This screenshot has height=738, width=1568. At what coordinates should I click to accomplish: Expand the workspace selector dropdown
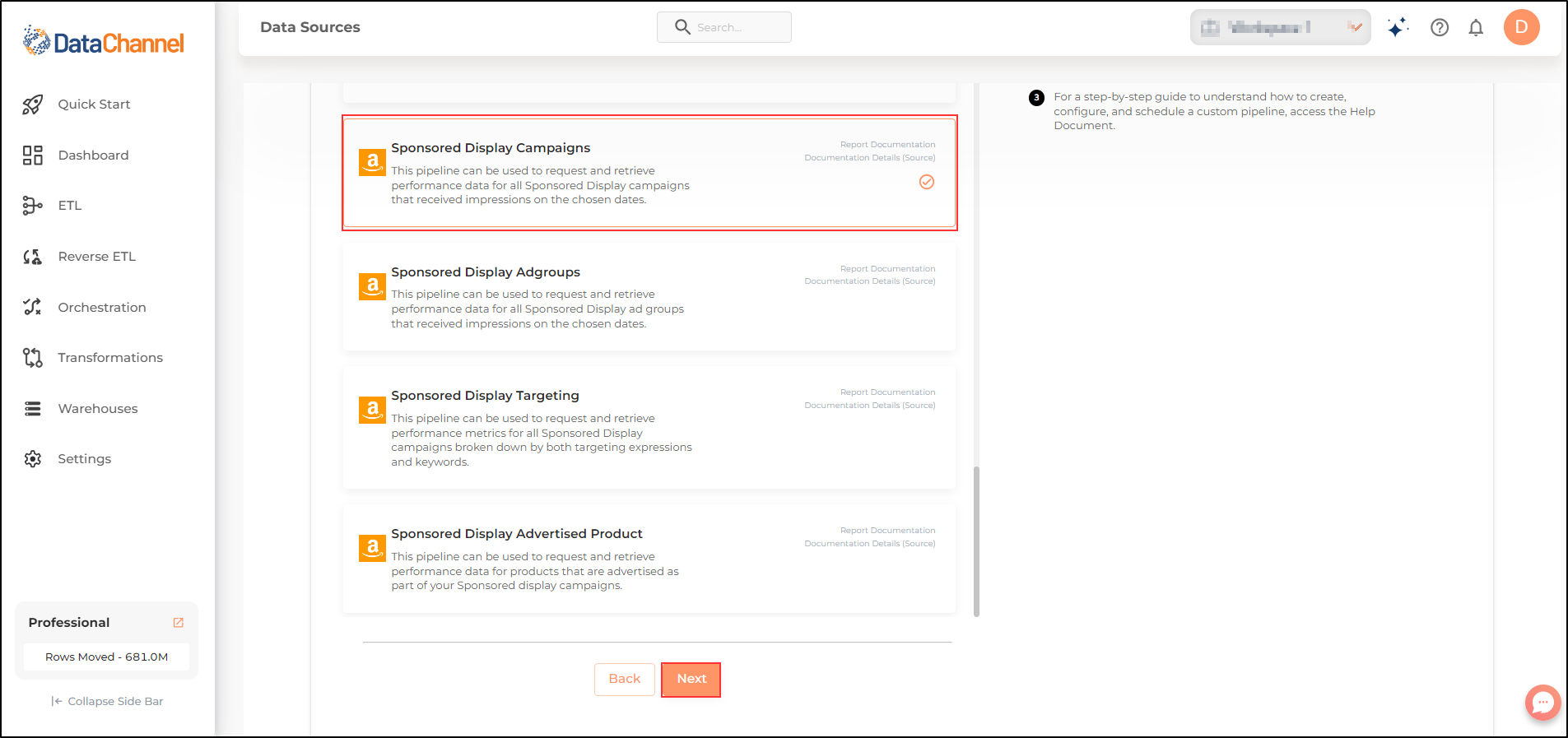click(x=1280, y=27)
